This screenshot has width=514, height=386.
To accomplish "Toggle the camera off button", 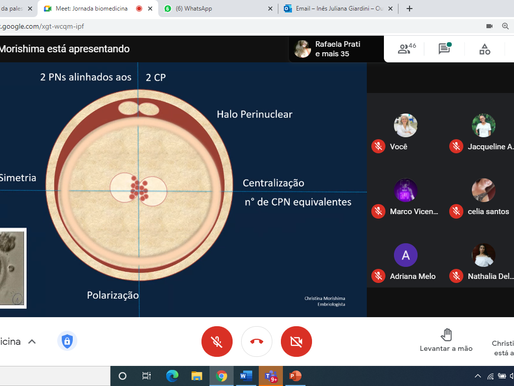I will coord(296,341).
